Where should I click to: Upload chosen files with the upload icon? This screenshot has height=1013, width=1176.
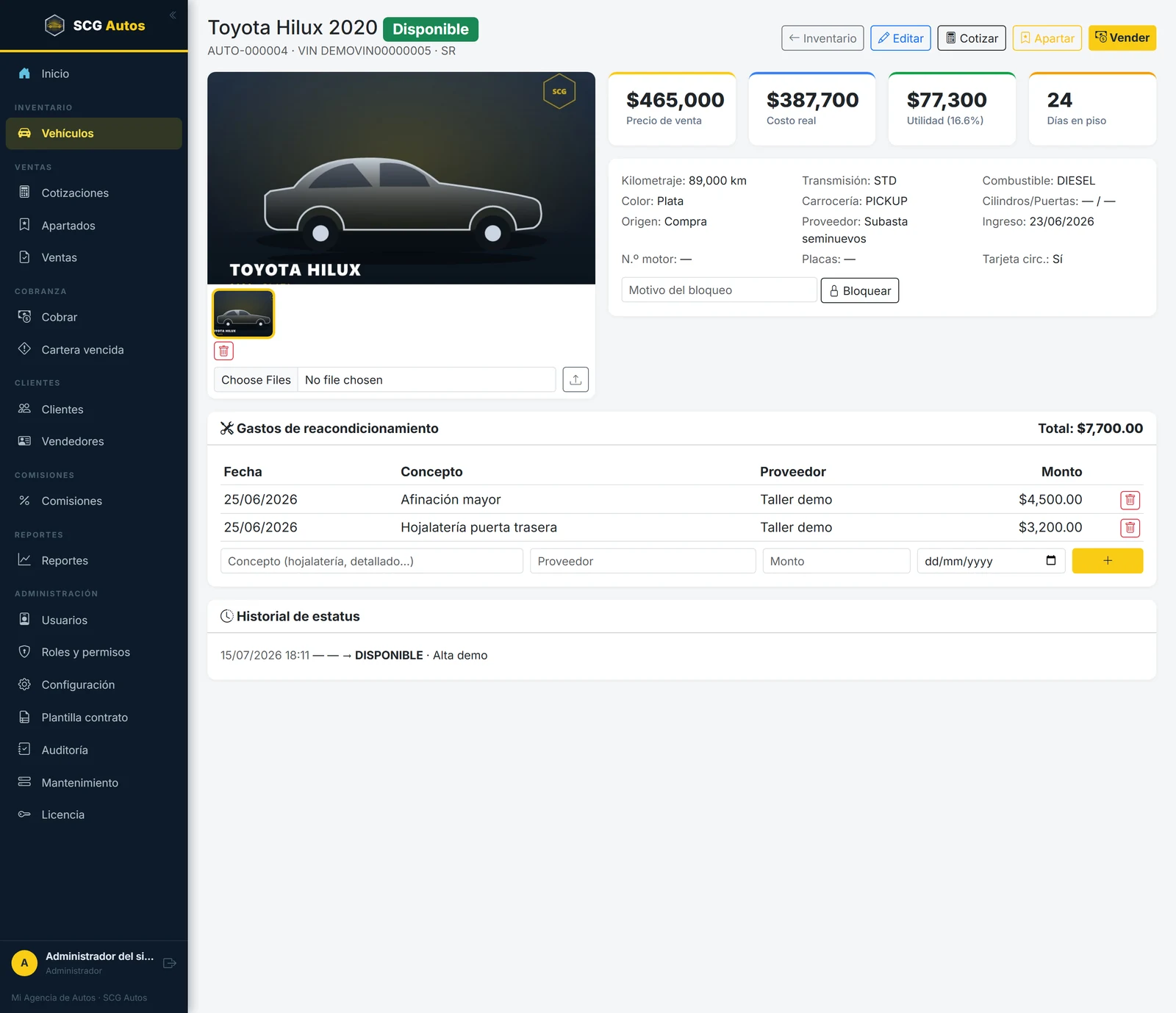coord(576,380)
